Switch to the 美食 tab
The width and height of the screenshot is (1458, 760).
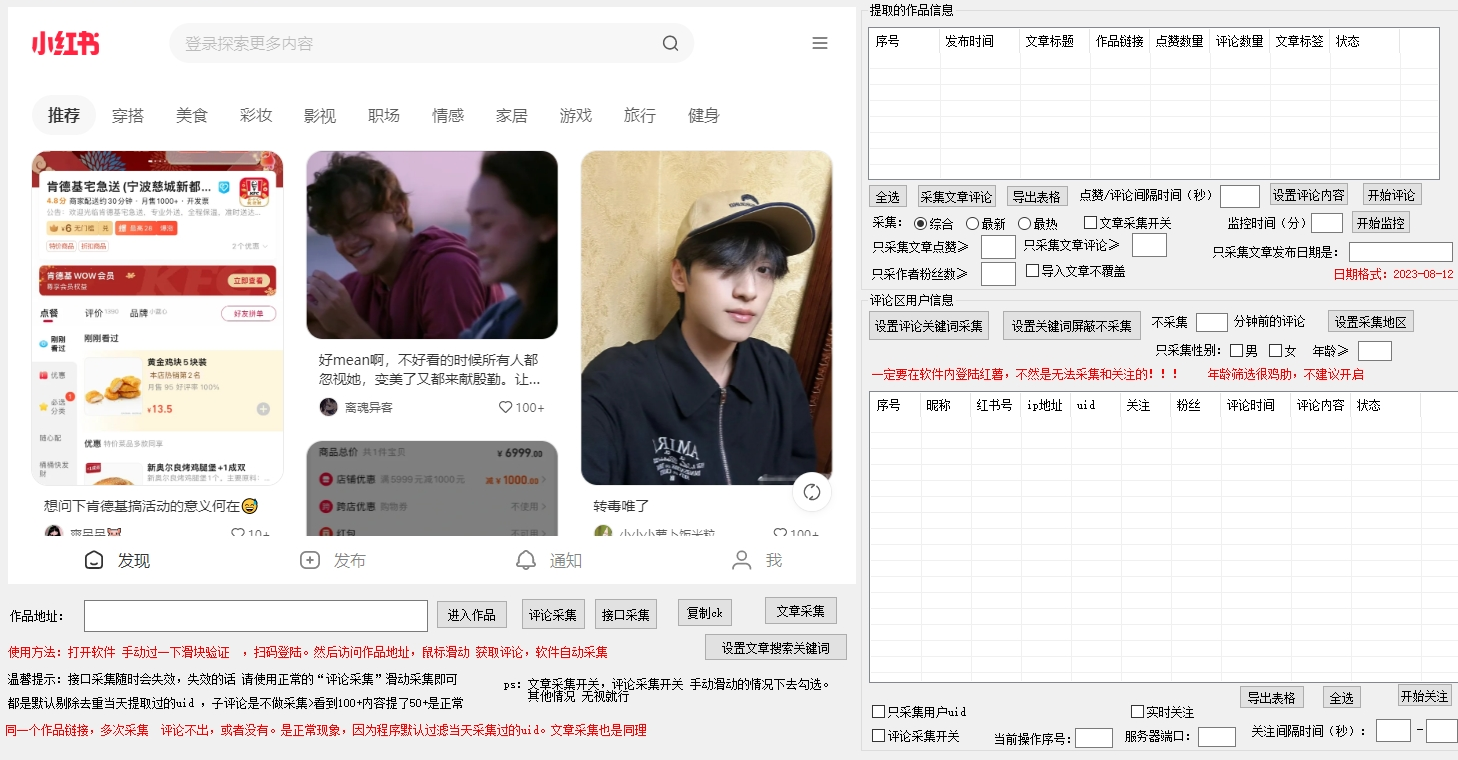pyautogui.click(x=192, y=115)
